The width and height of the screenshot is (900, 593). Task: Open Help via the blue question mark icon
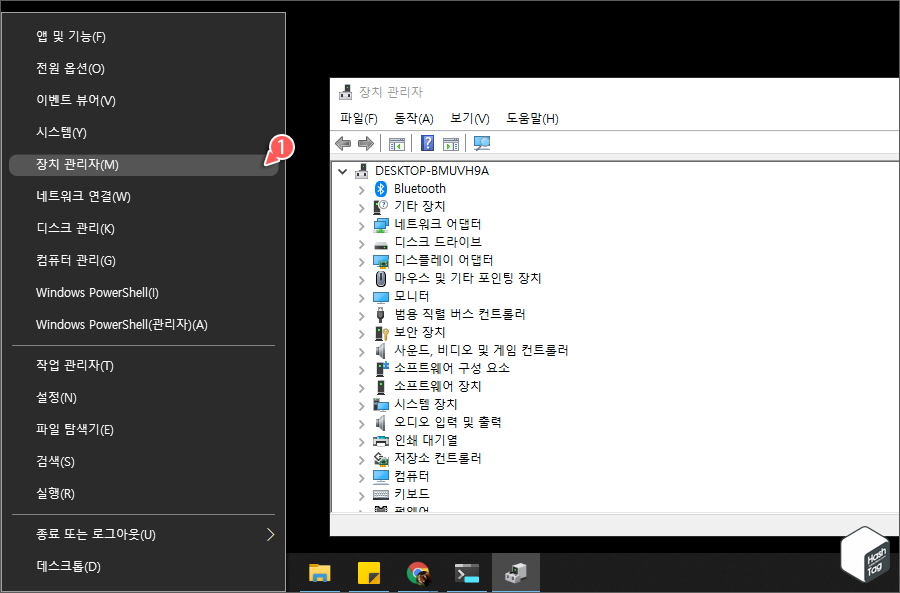pyautogui.click(x=427, y=143)
